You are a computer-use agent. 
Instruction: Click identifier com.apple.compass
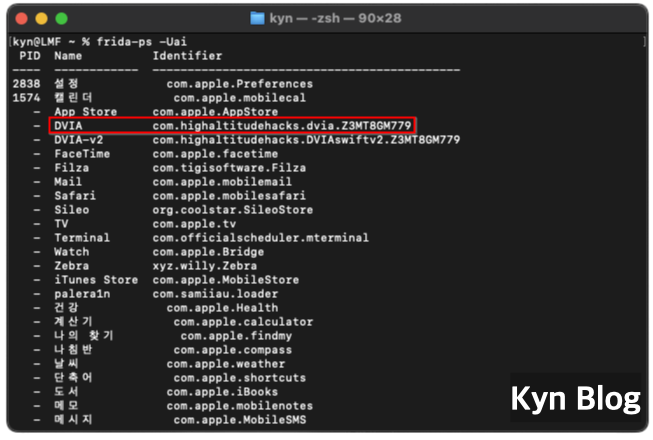point(232,350)
